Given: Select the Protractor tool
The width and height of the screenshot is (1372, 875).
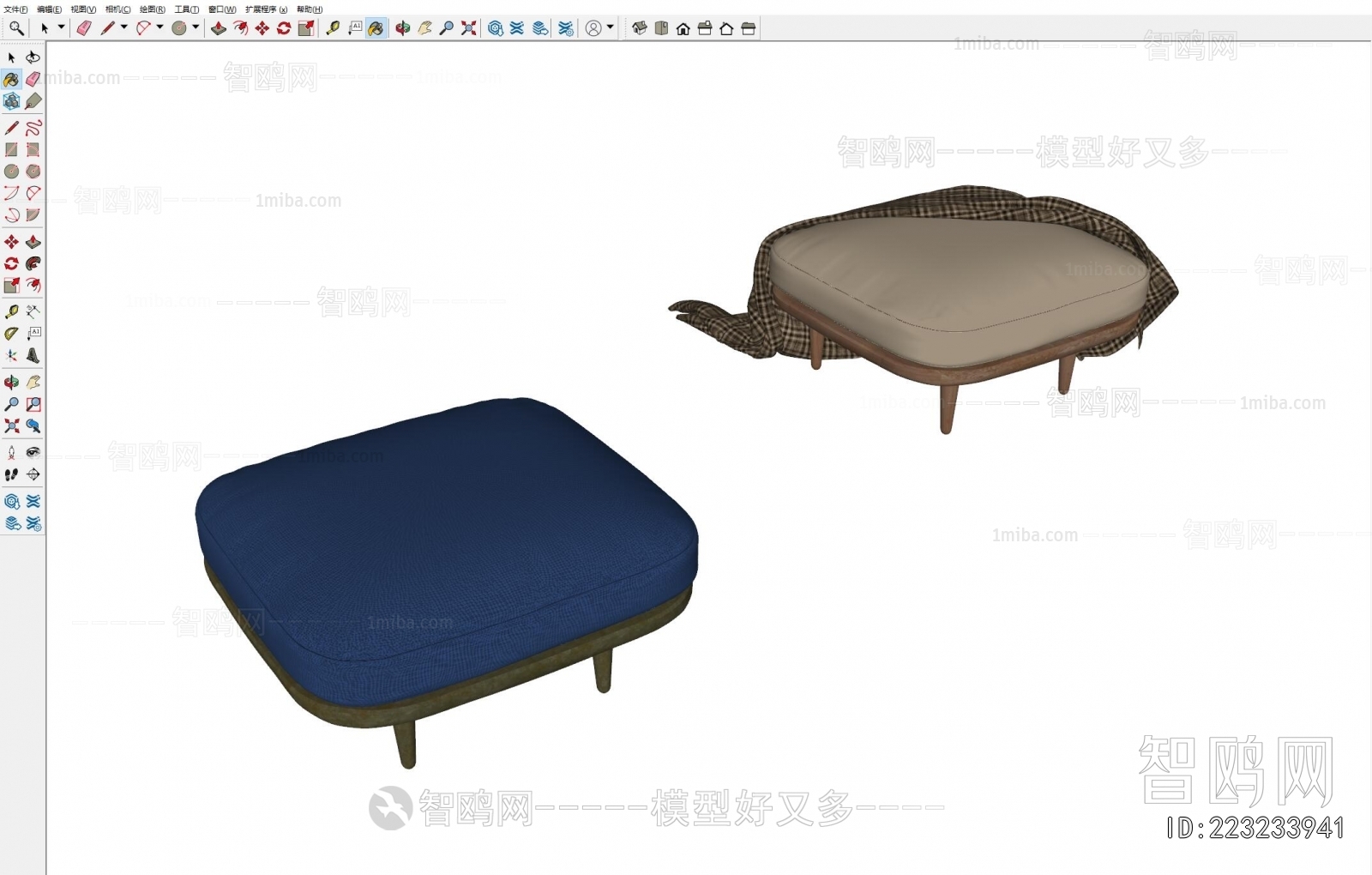Looking at the screenshot, I should pos(11,333).
